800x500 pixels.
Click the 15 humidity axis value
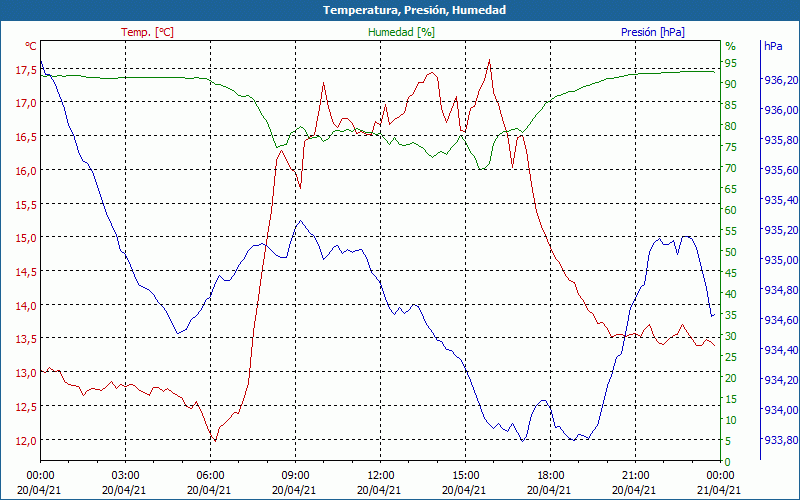731,399
